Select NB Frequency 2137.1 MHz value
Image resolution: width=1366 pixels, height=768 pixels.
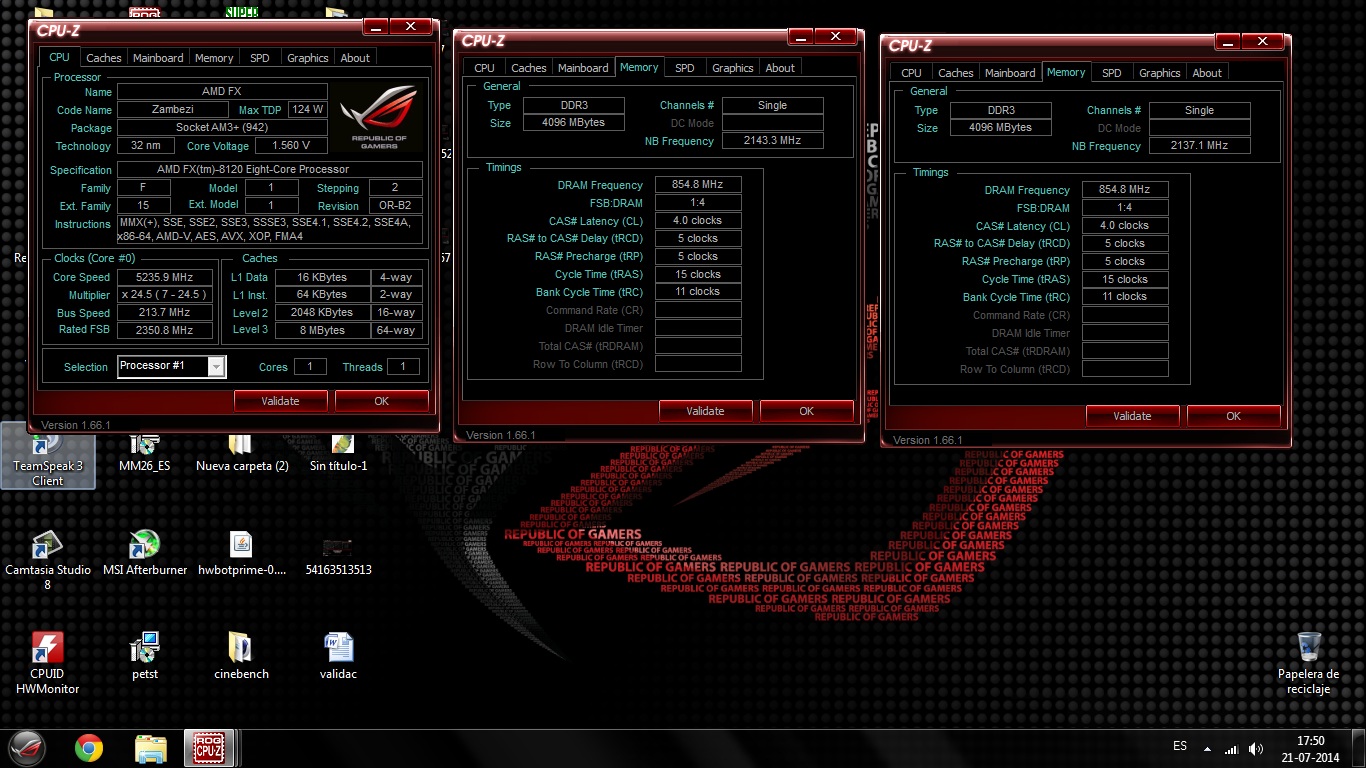(1199, 146)
